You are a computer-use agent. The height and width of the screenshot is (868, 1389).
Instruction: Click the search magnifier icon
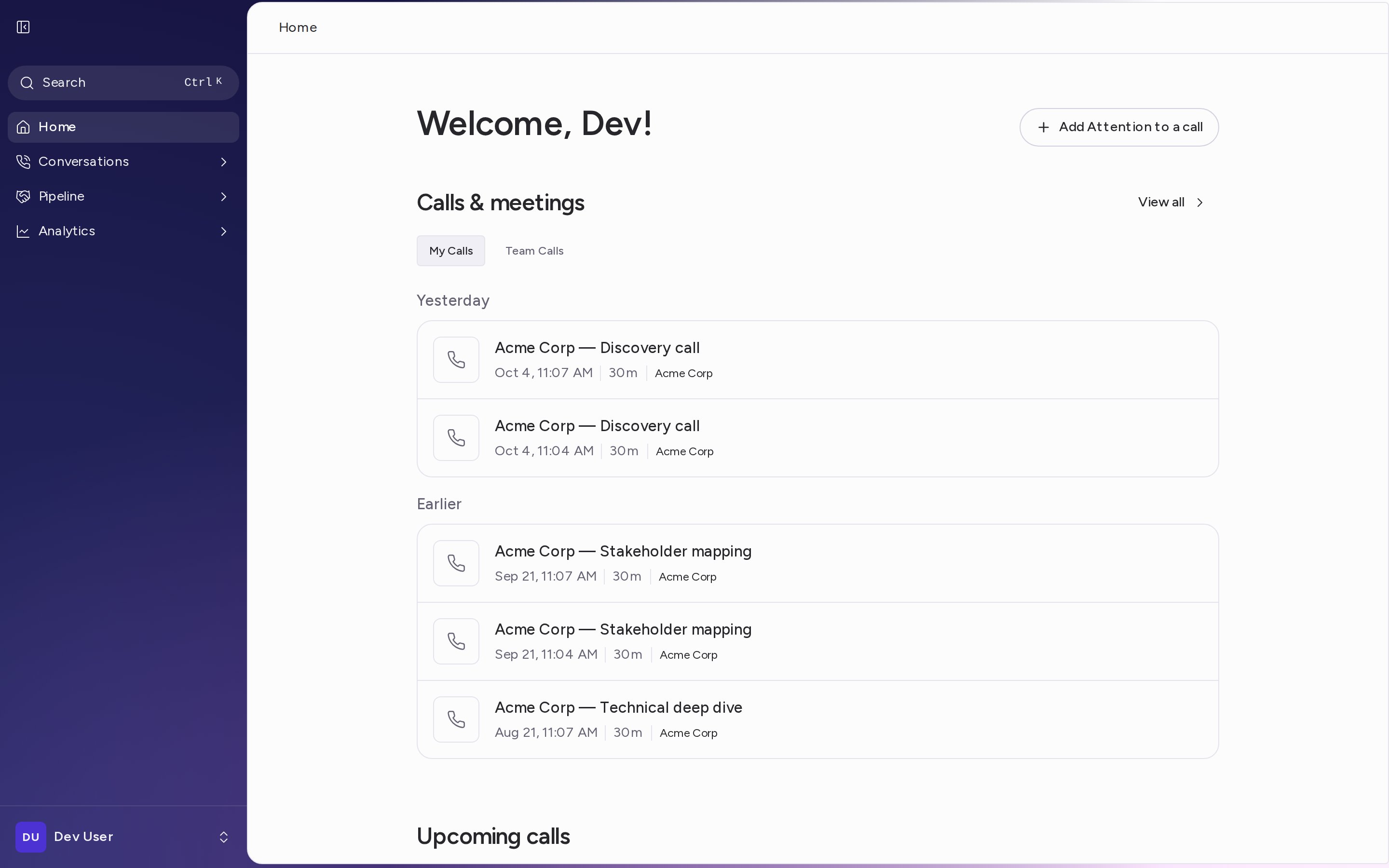(27, 82)
